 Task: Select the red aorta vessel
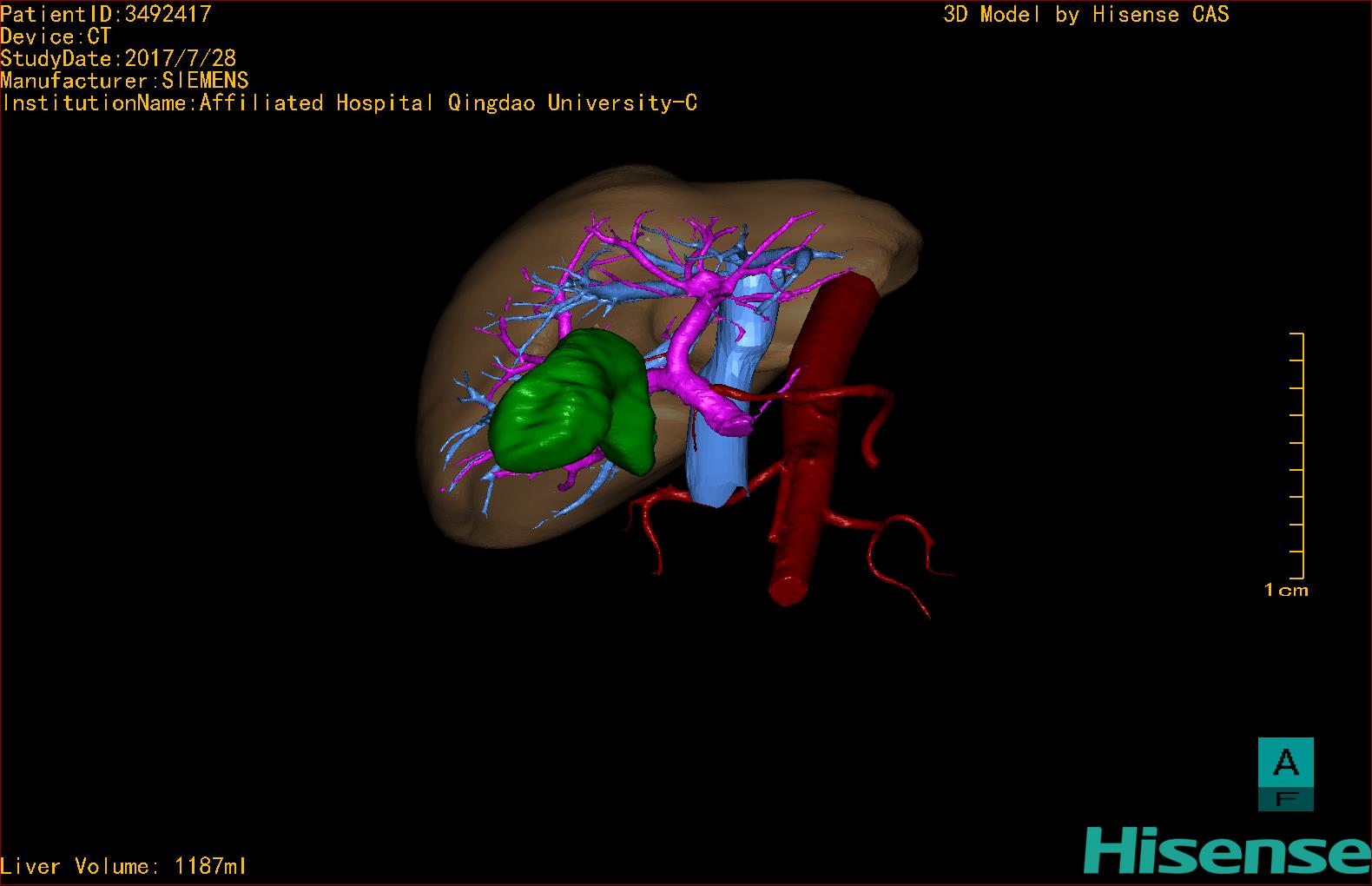tap(812, 434)
